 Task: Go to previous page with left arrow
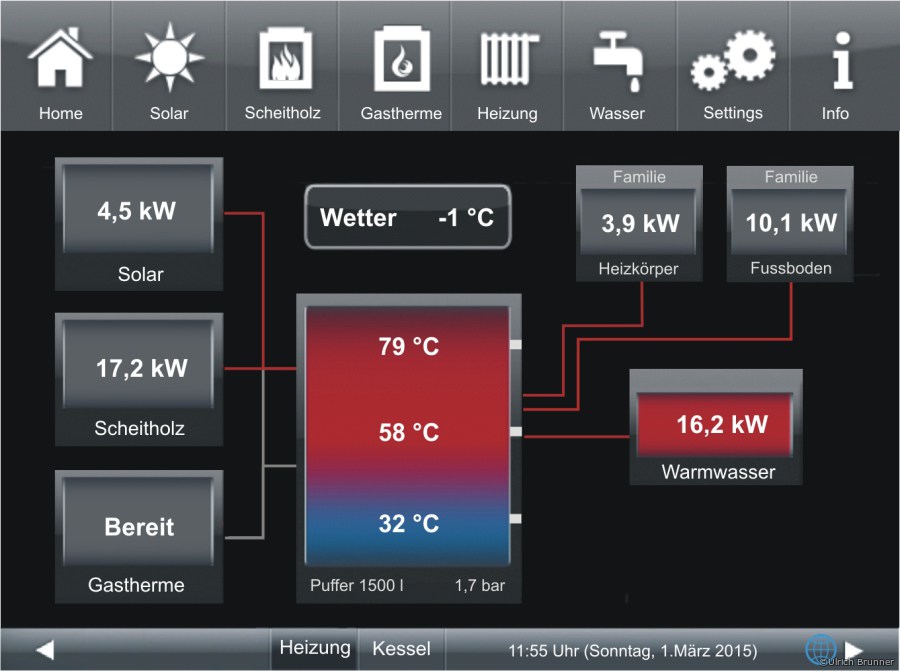coord(44,650)
